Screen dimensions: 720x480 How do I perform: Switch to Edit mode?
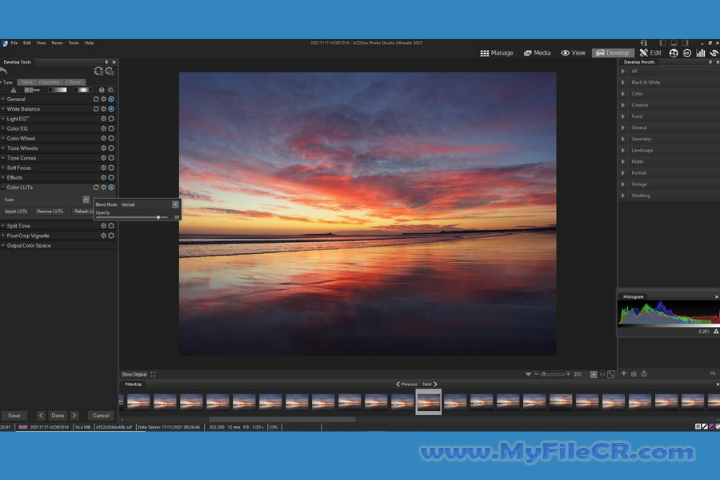pyautogui.click(x=651, y=53)
